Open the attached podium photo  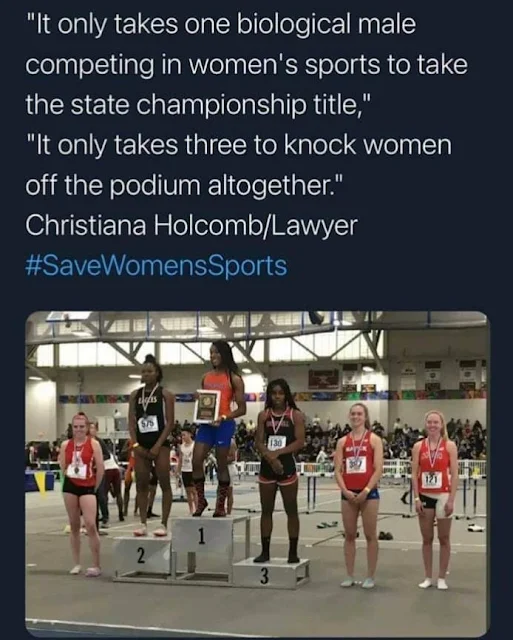(257, 474)
